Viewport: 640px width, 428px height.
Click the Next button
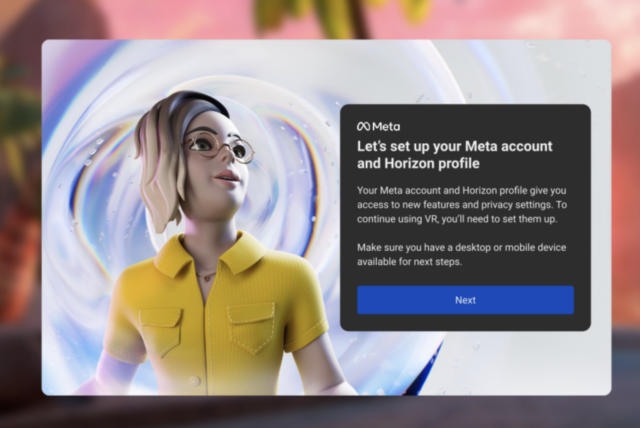pos(465,300)
